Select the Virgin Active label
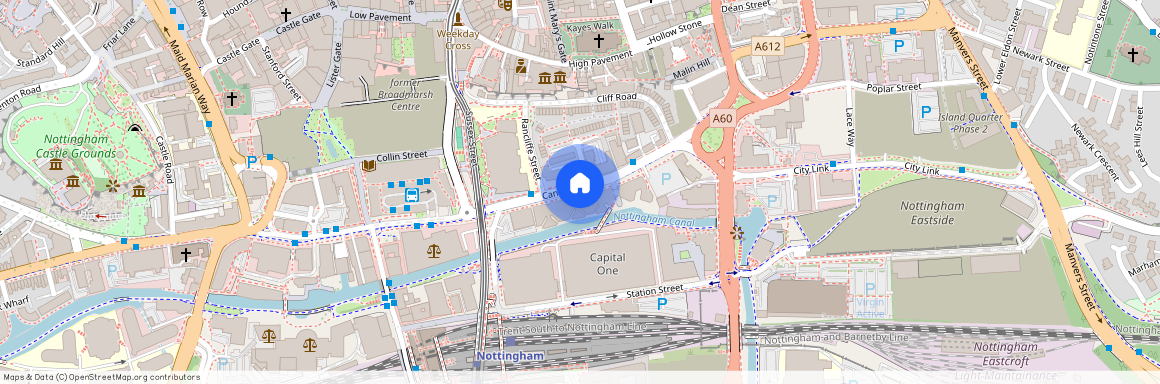Viewport: 1160px width, 384px height. (x=870, y=309)
